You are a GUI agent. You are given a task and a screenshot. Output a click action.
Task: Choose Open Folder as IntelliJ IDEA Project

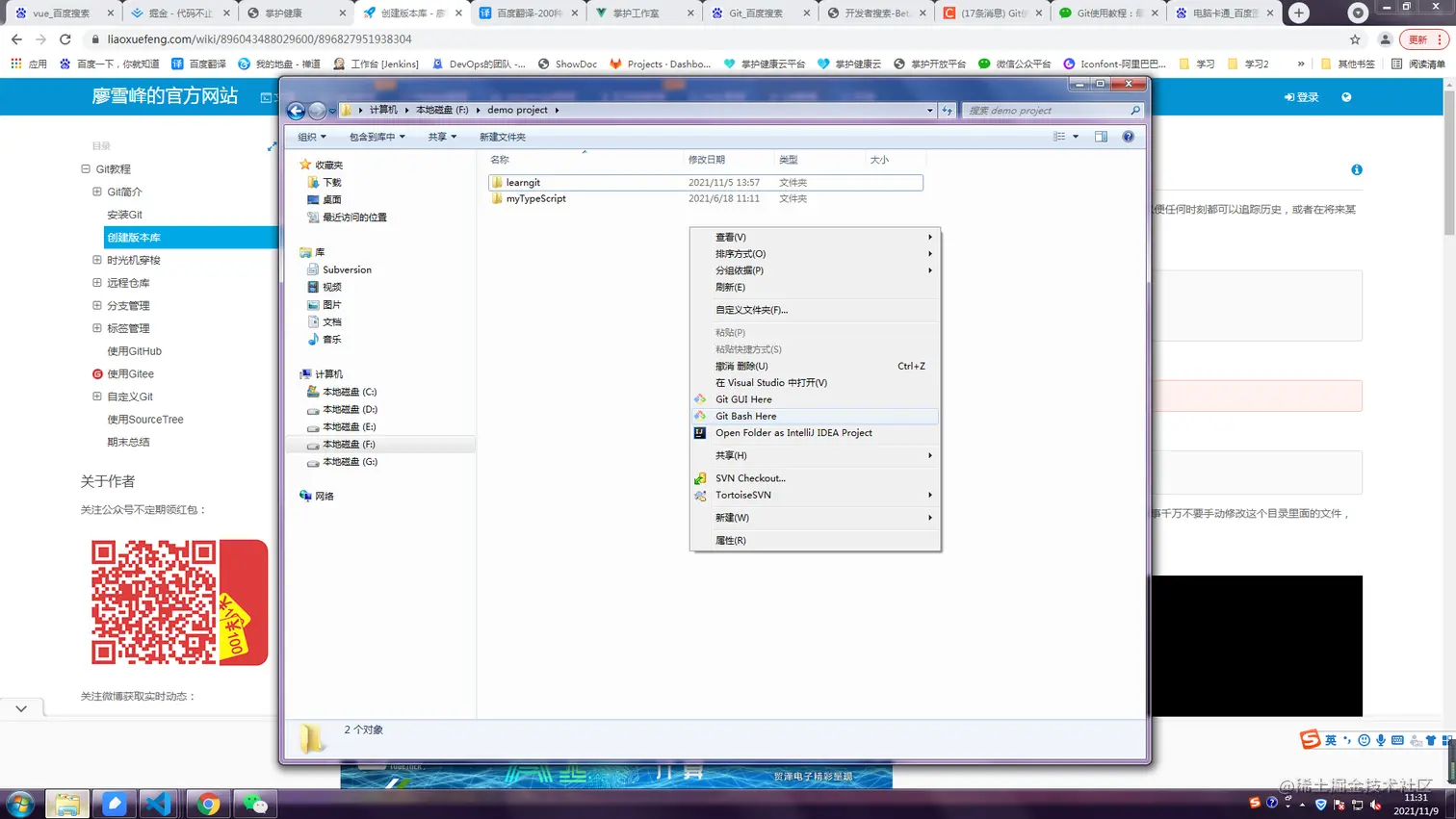[815, 433]
